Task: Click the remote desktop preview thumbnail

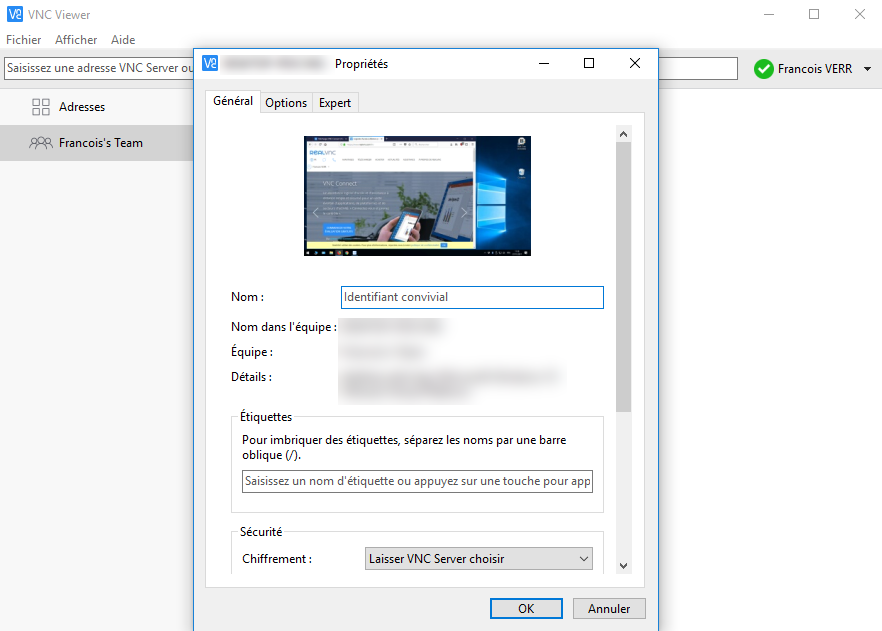Action: (x=417, y=196)
